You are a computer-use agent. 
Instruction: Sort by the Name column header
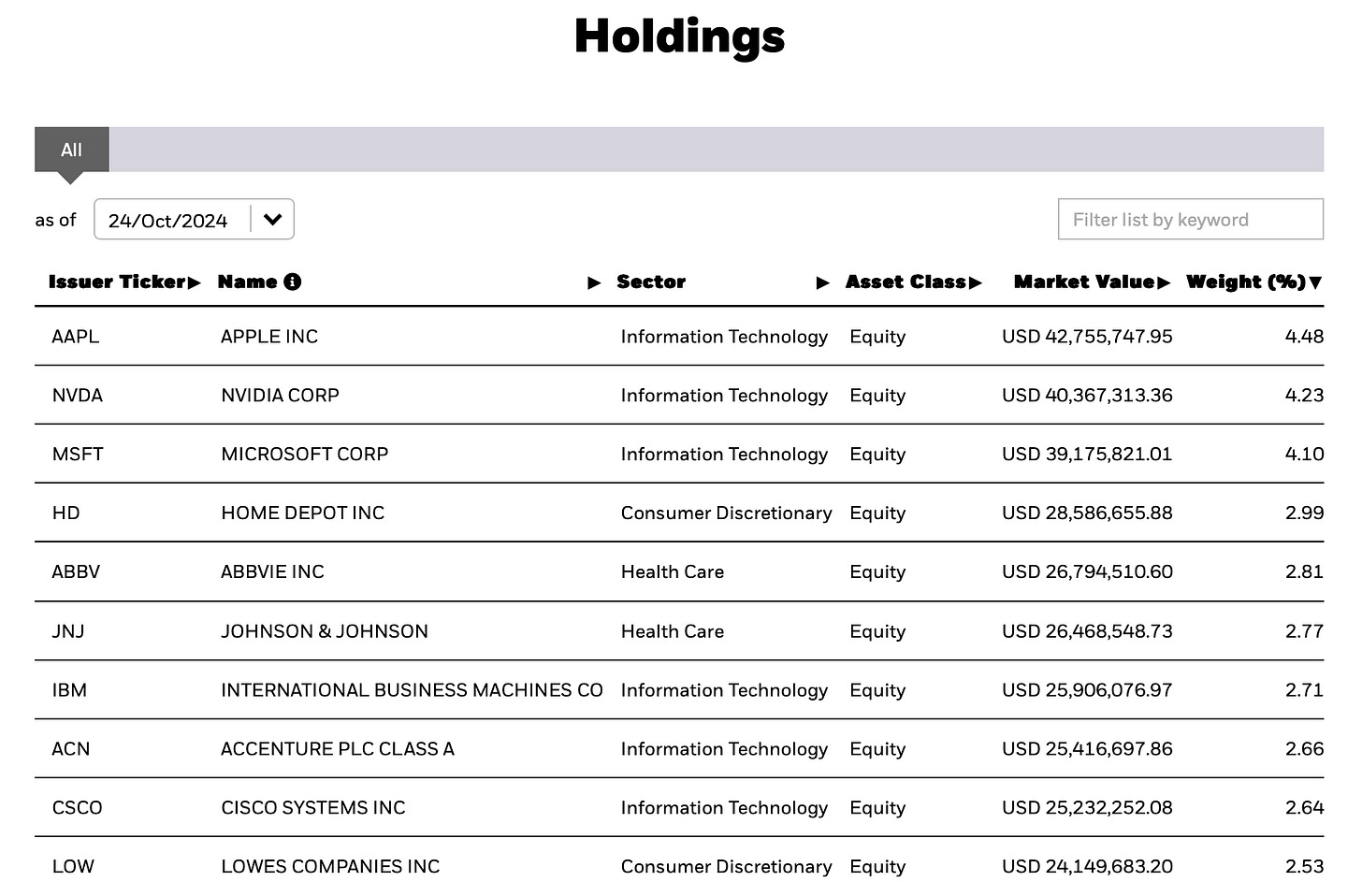click(248, 282)
